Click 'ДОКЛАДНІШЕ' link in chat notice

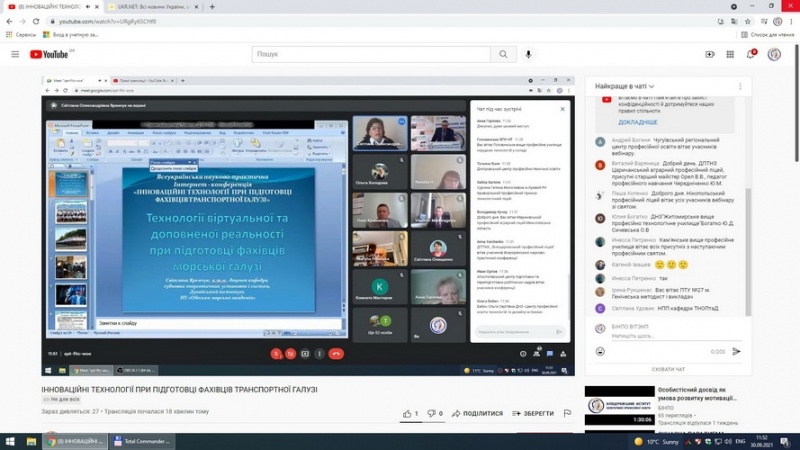click(x=638, y=122)
